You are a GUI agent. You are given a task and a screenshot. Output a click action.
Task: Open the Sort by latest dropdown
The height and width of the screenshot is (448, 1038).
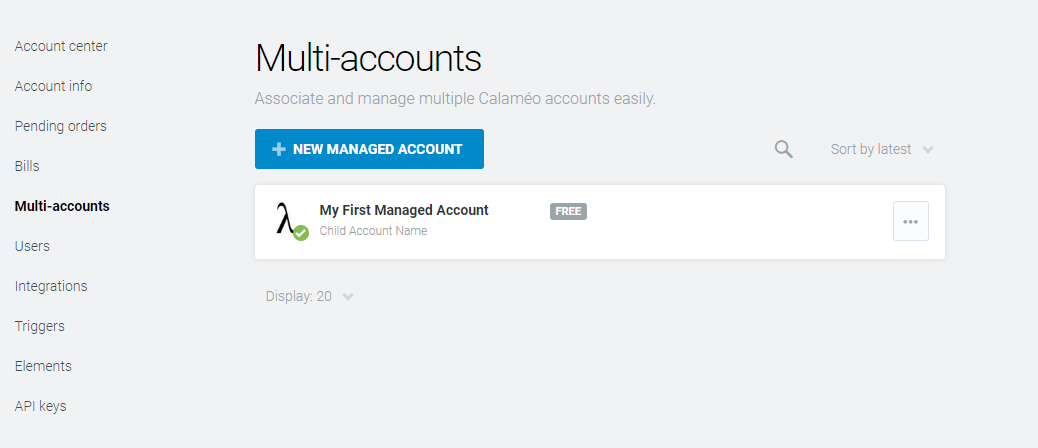(882, 150)
